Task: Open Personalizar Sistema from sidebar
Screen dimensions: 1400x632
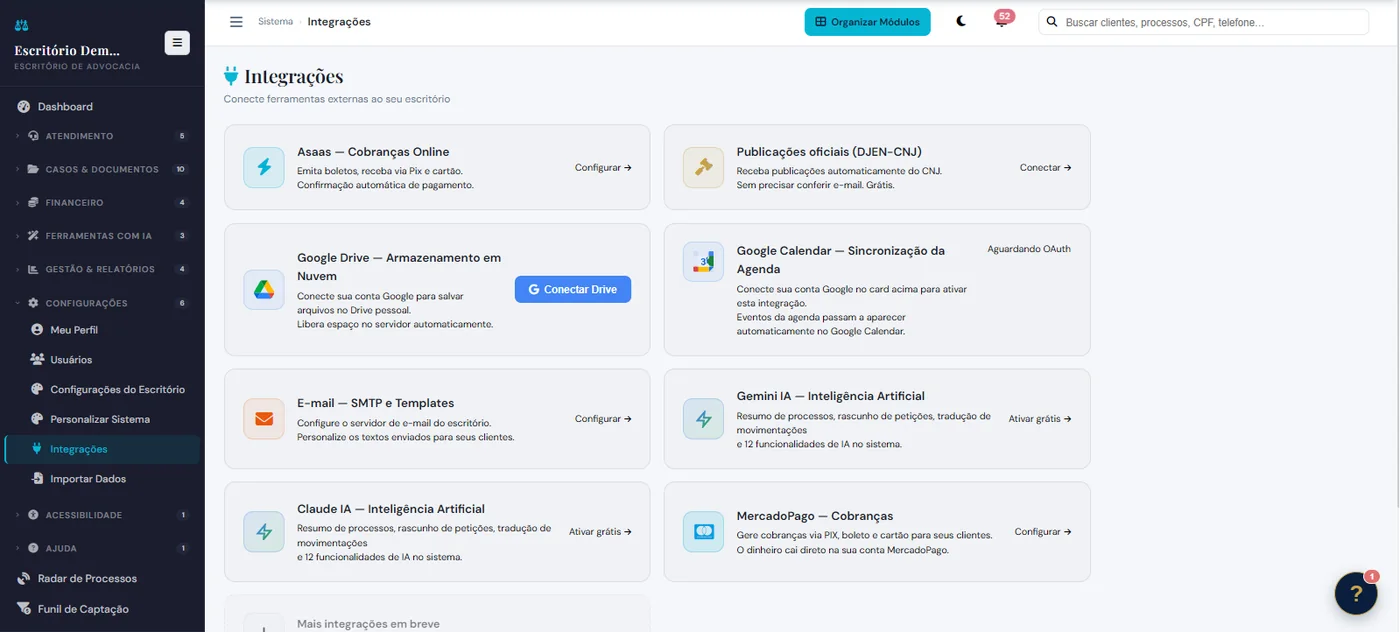Action: pyautogui.click(x=102, y=419)
